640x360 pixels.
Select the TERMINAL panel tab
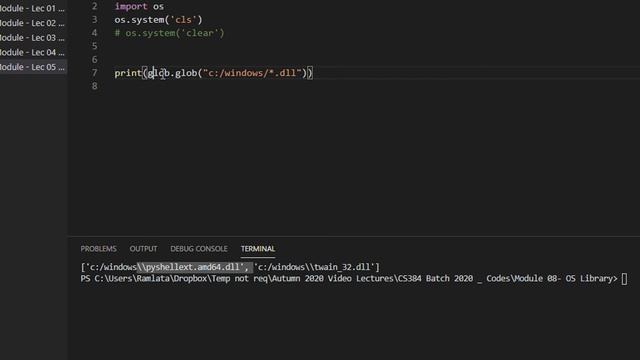click(258, 249)
